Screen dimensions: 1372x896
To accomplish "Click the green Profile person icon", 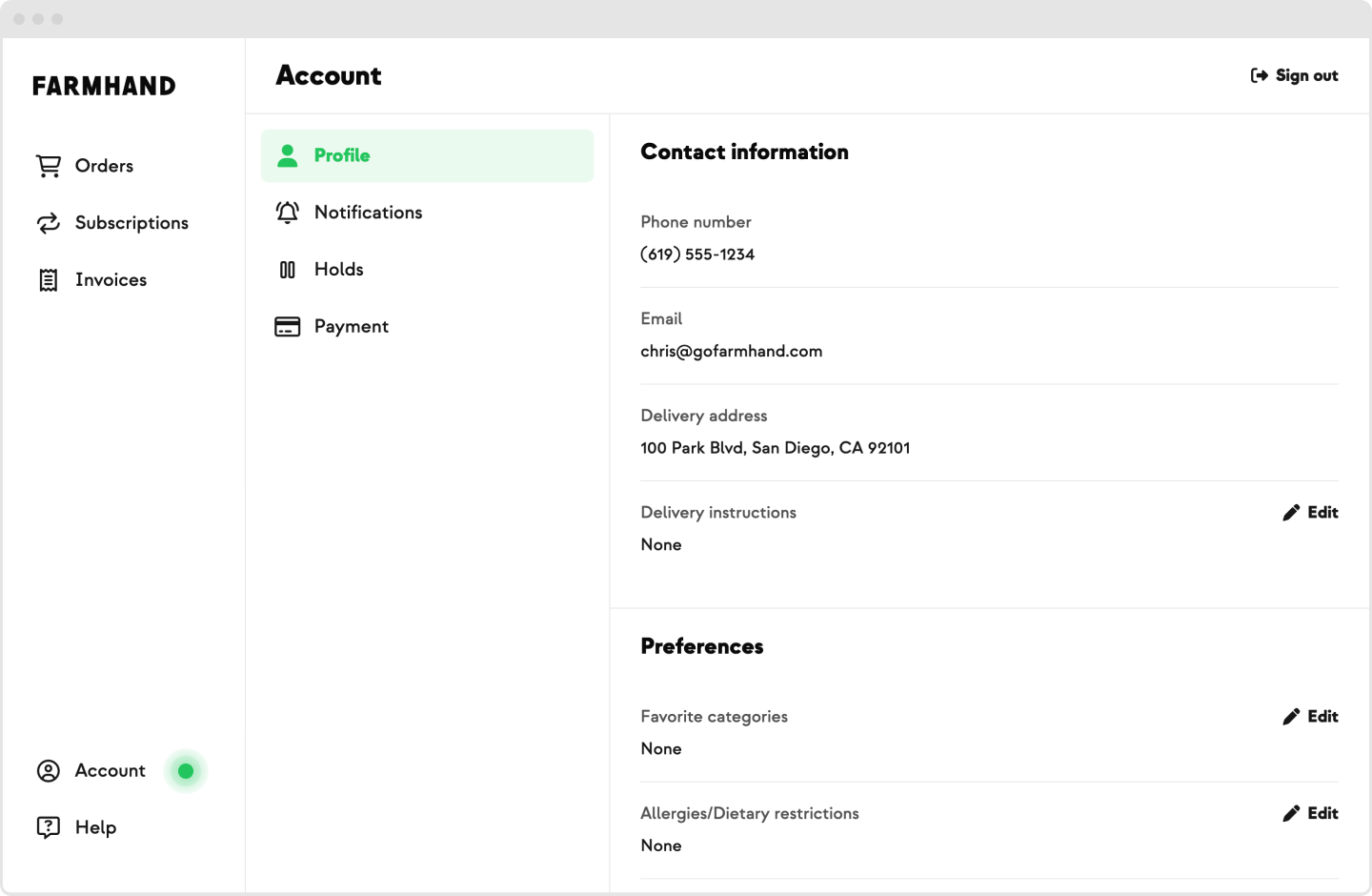I will point(288,155).
